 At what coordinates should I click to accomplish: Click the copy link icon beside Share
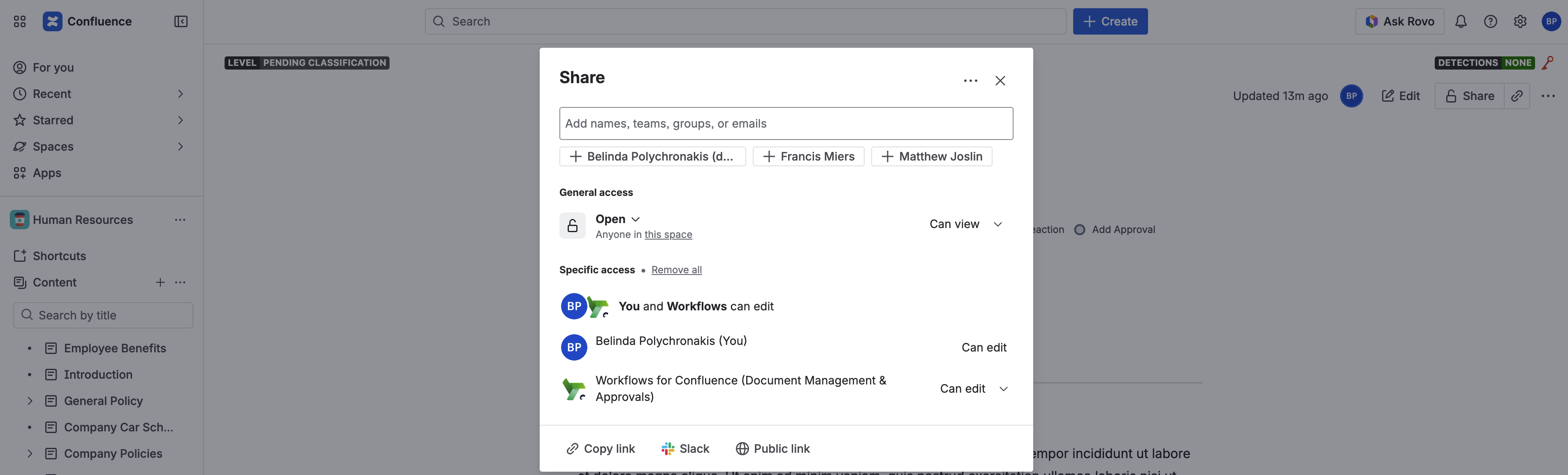click(1517, 96)
